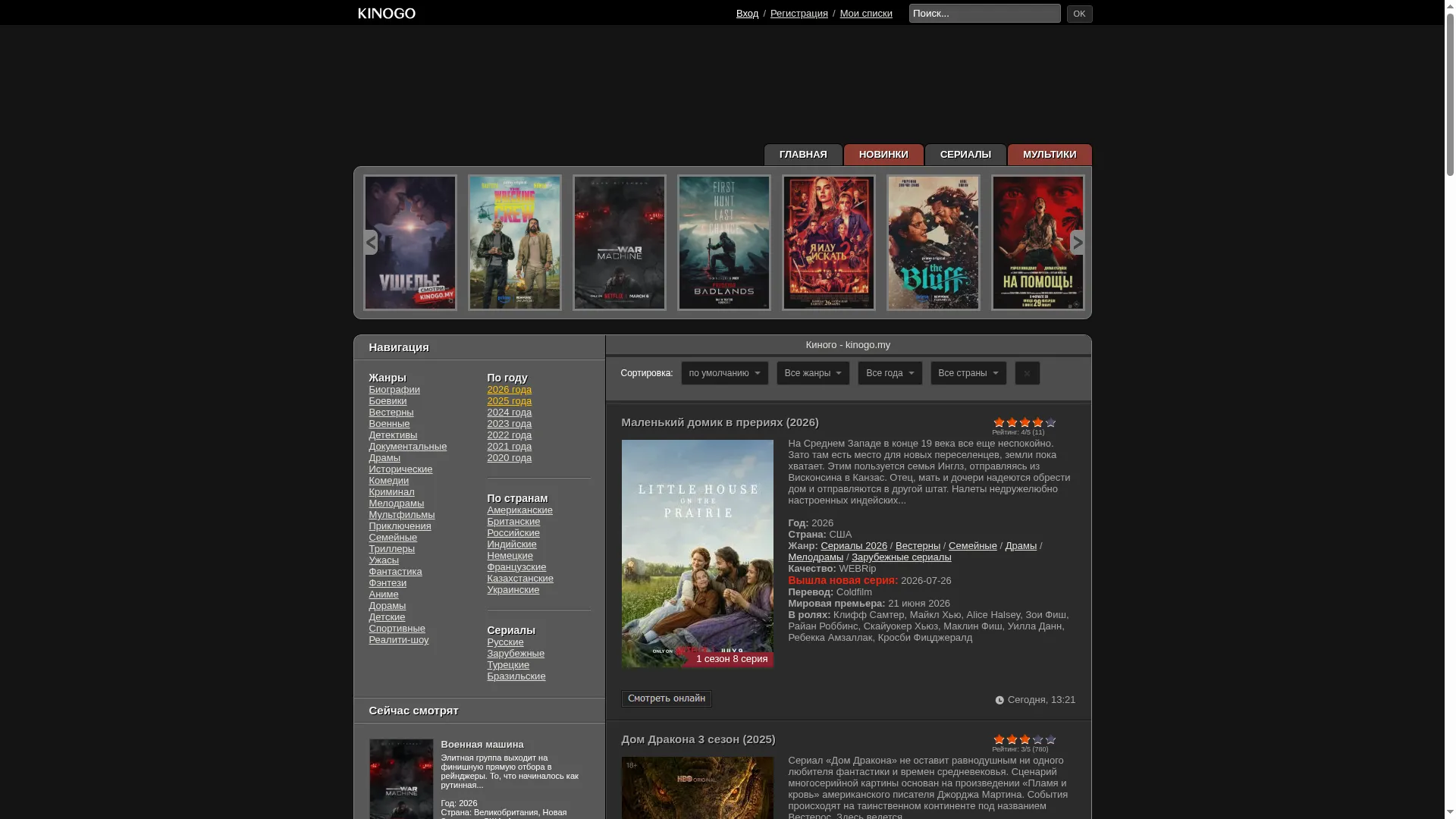This screenshot has height=819, width=1456.
Task: Open The Bluff poster
Action: pos(934,243)
